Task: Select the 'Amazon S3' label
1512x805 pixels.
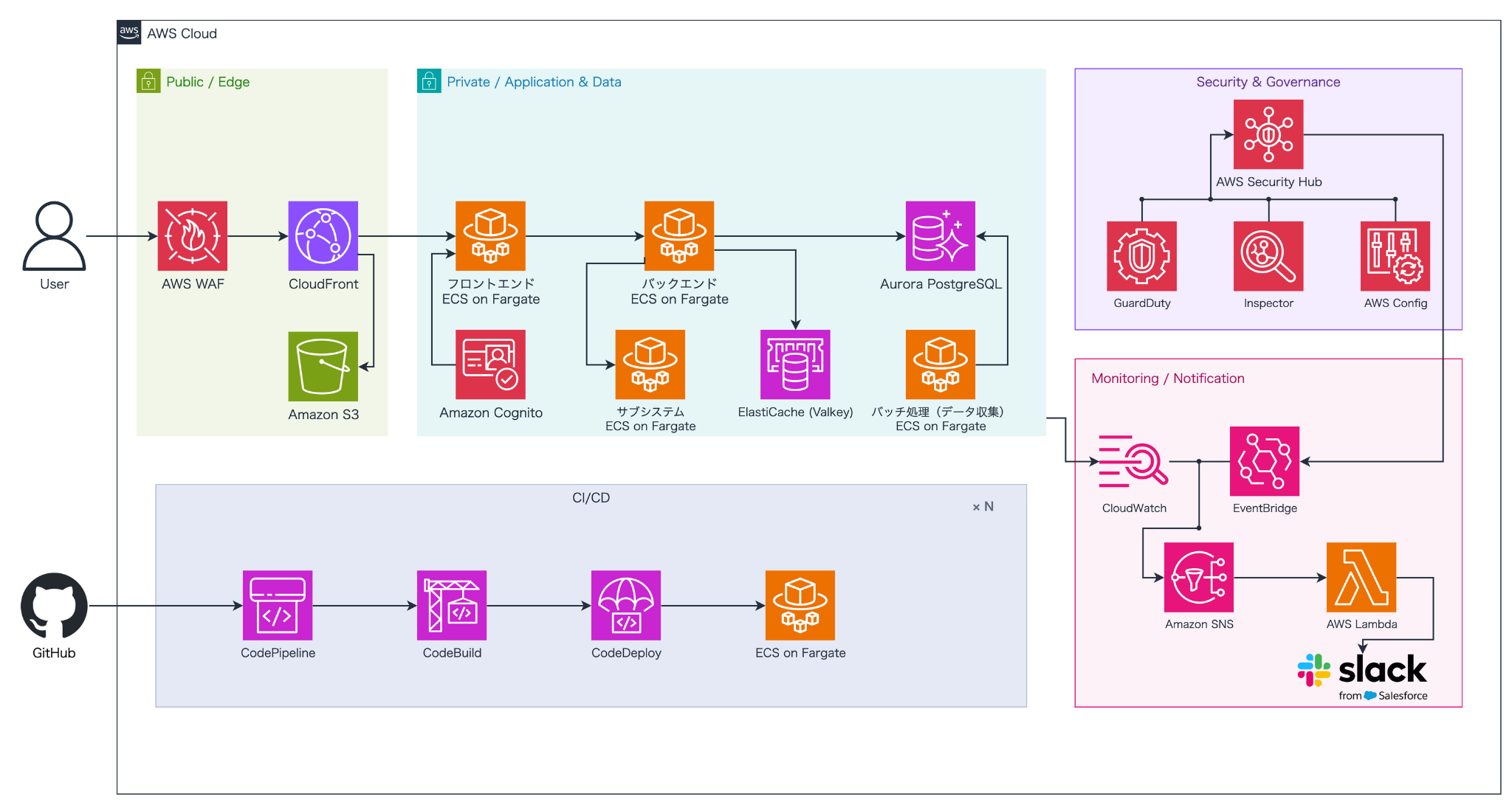Action: [323, 415]
